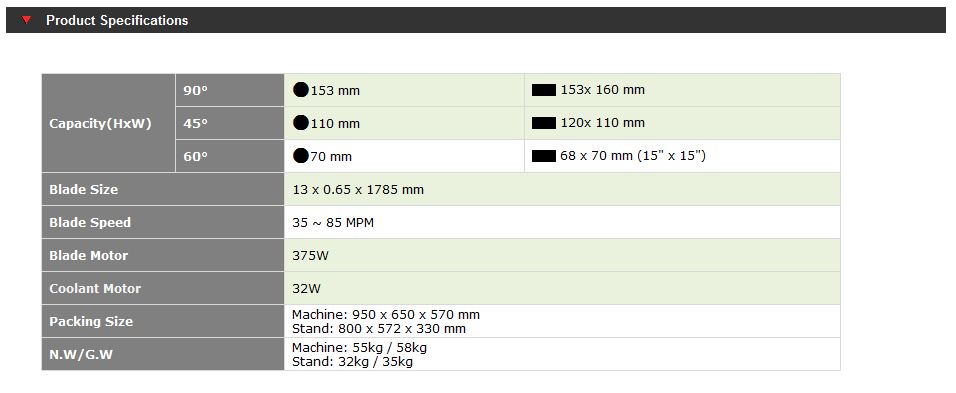Click the rectangular bar icon beside 153x 160 mm

point(544,90)
